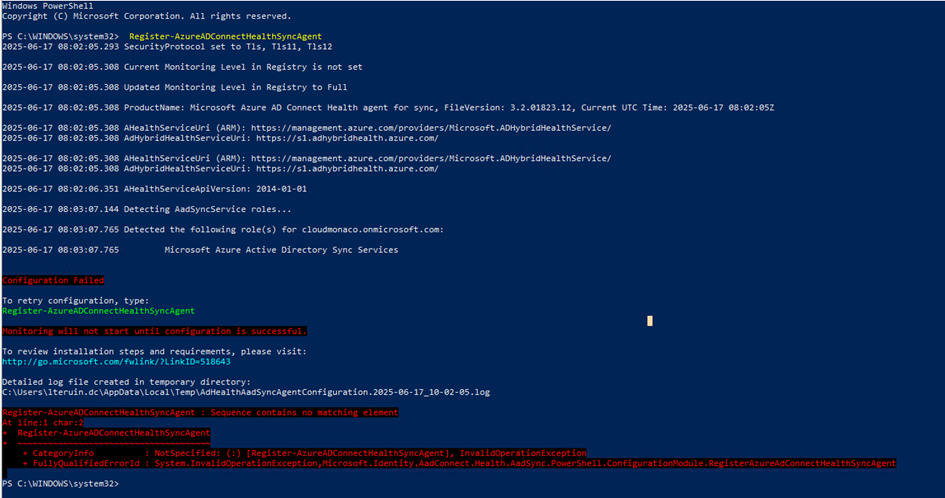Click the "Monitoring will not start" red warning
Viewport: 945px width, 498px height.
(154, 330)
